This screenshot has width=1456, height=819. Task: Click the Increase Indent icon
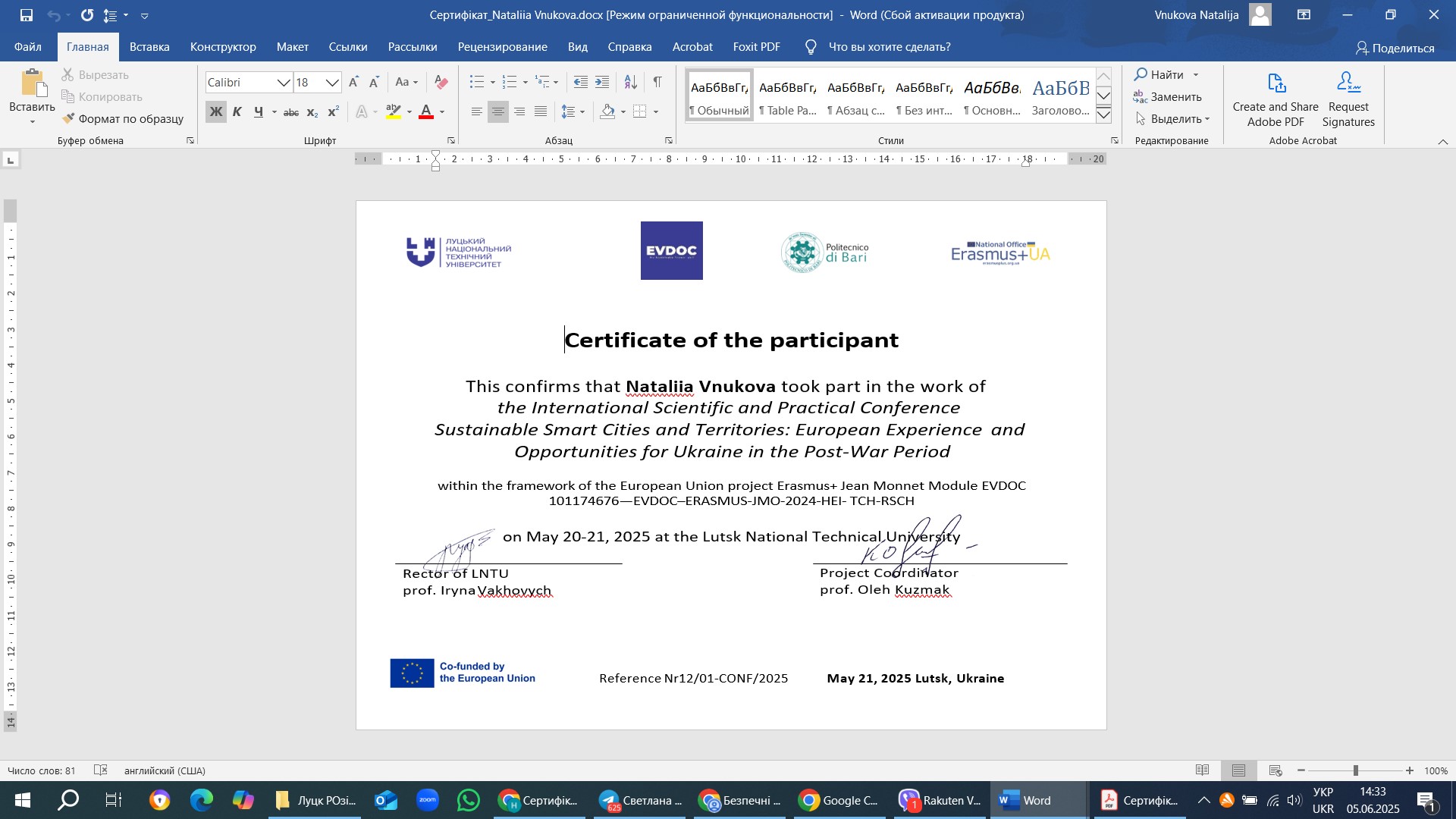[x=602, y=82]
